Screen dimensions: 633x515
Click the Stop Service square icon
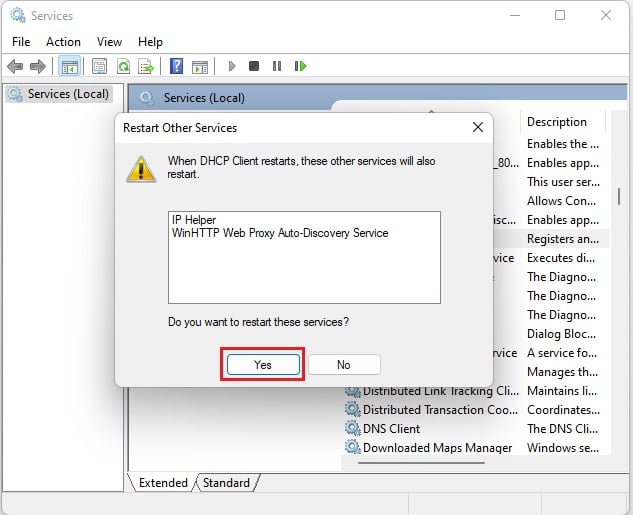[254, 66]
